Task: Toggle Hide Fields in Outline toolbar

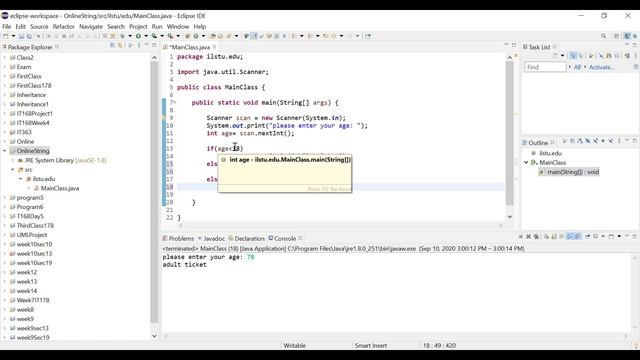Action: click(x=588, y=141)
